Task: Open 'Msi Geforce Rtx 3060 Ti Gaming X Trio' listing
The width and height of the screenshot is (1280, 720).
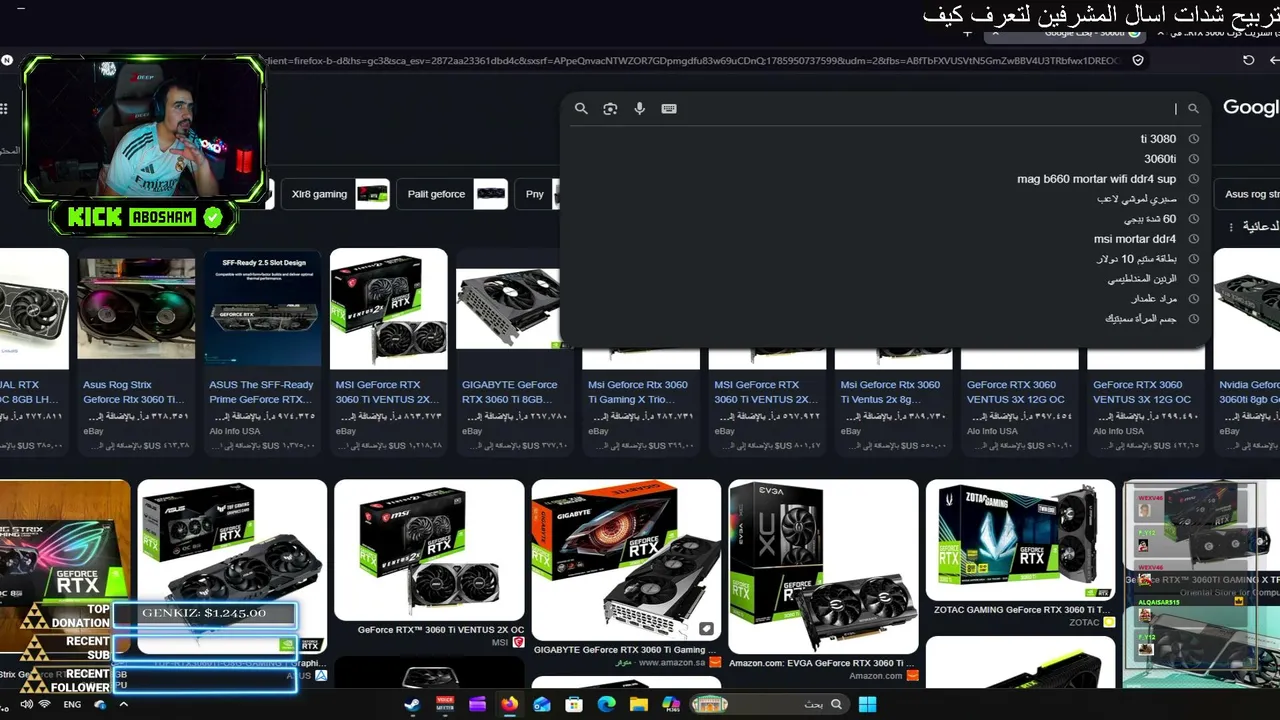Action: coord(640,391)
